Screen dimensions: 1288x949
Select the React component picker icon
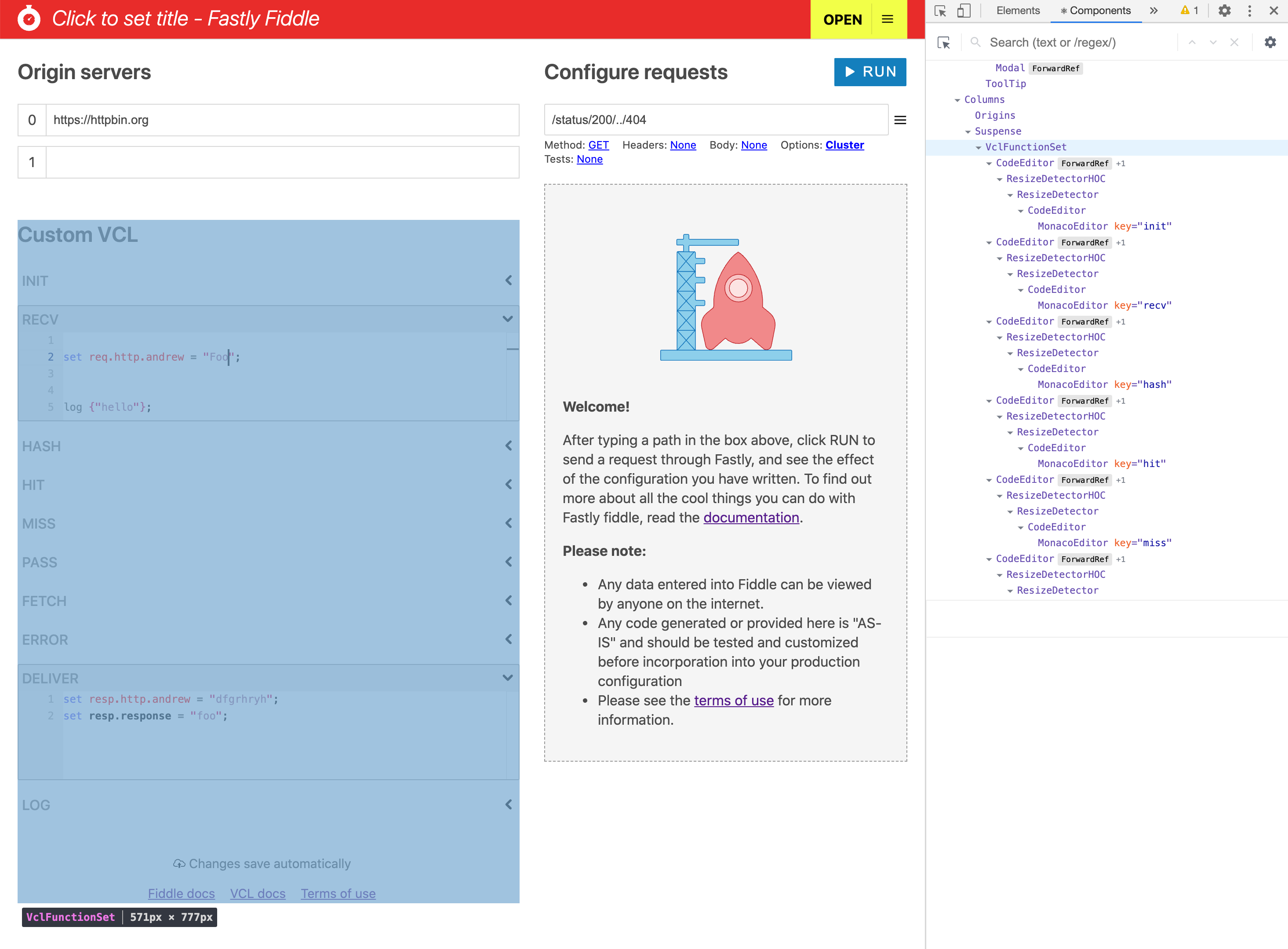click(944, 43)
